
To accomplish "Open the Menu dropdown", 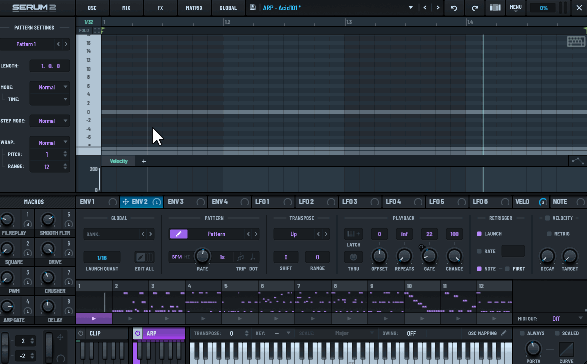I will (515, 8).
